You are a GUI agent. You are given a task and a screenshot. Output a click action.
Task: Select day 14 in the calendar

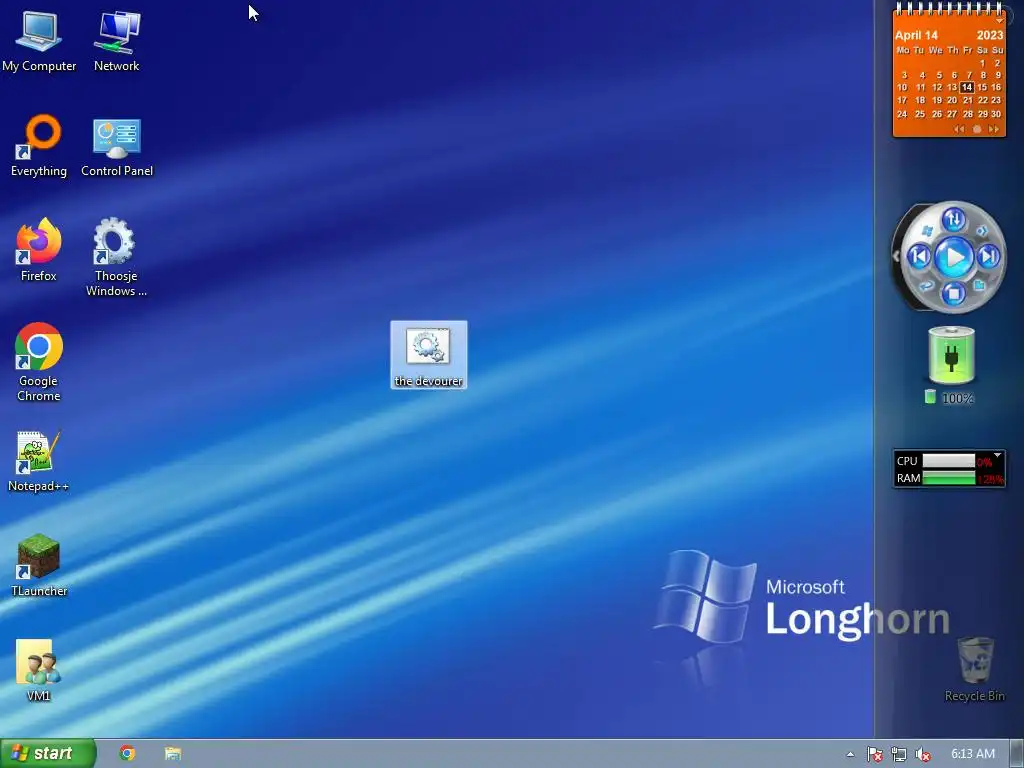(967, 88)
